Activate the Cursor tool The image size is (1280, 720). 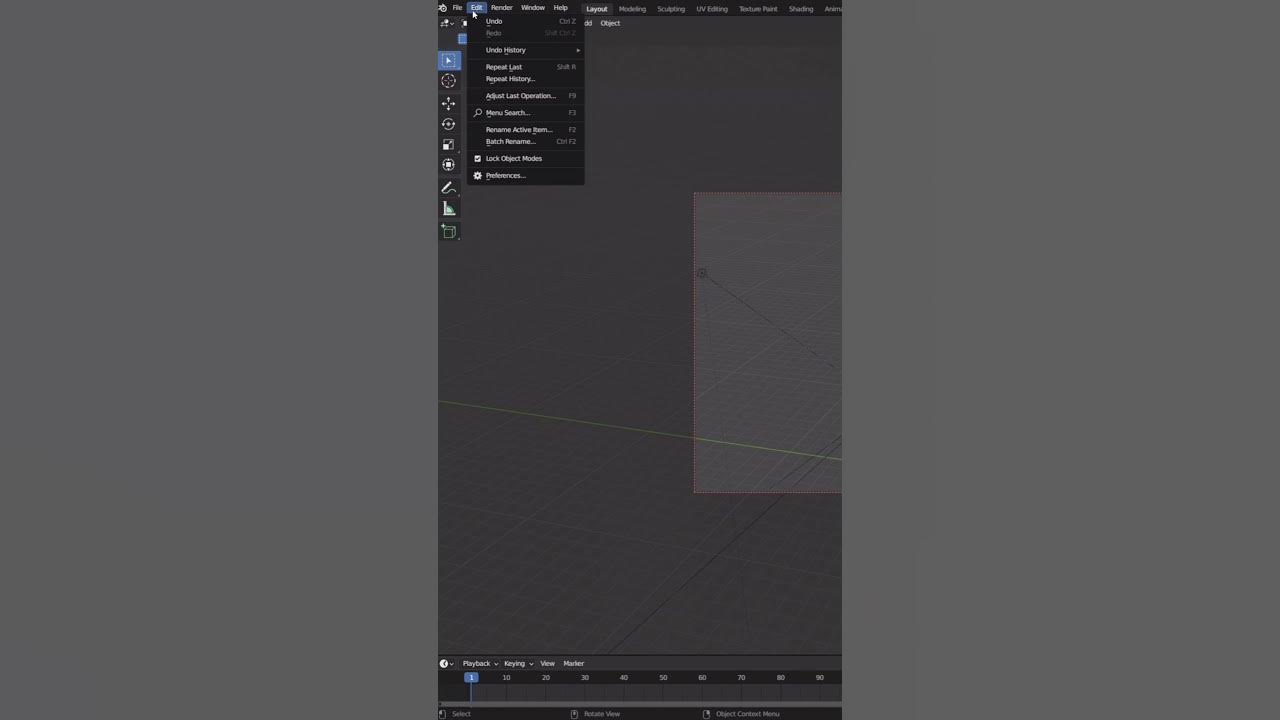[449, 81]
